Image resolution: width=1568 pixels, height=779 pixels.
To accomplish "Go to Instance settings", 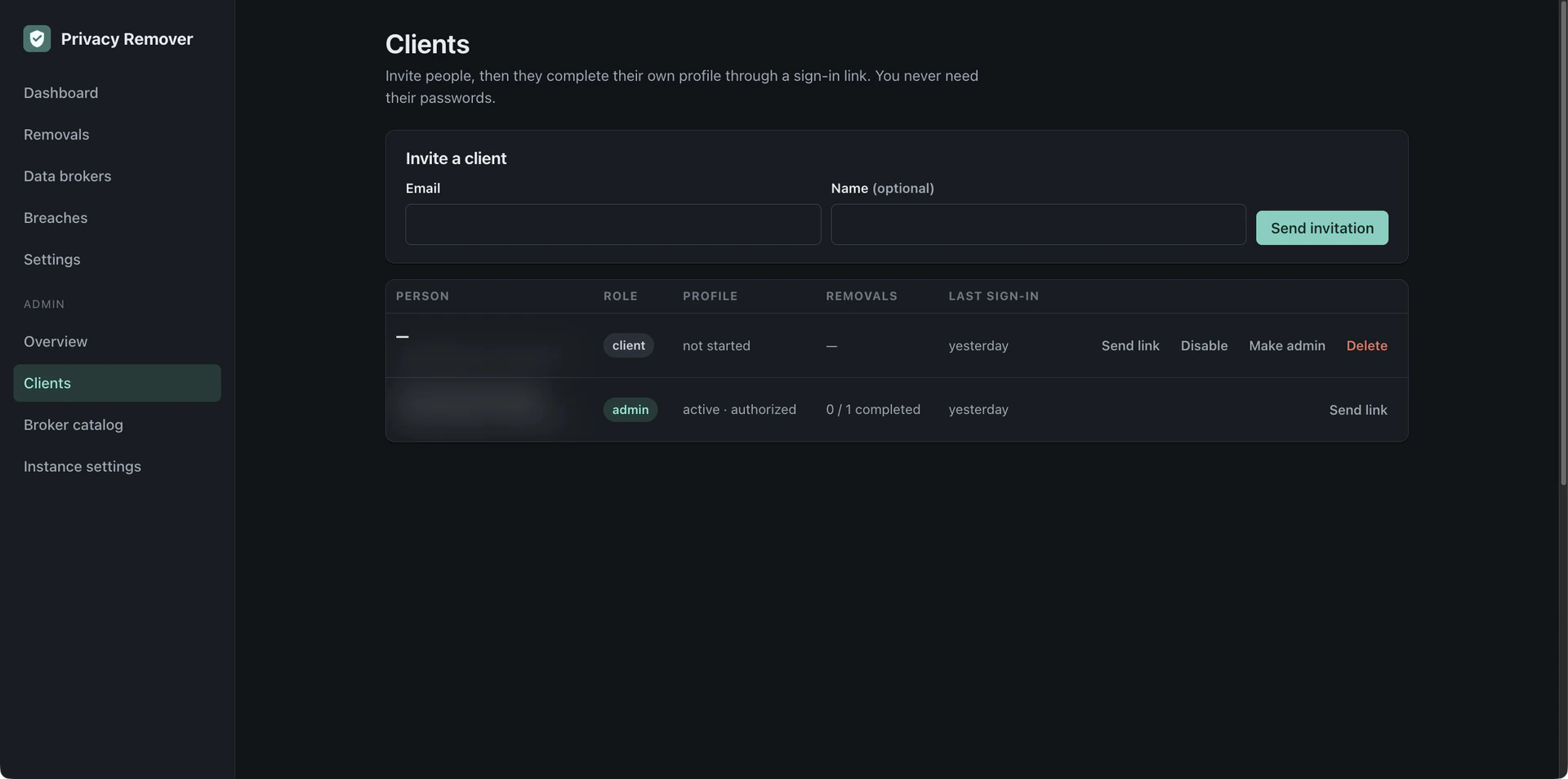I will point(82,466).
